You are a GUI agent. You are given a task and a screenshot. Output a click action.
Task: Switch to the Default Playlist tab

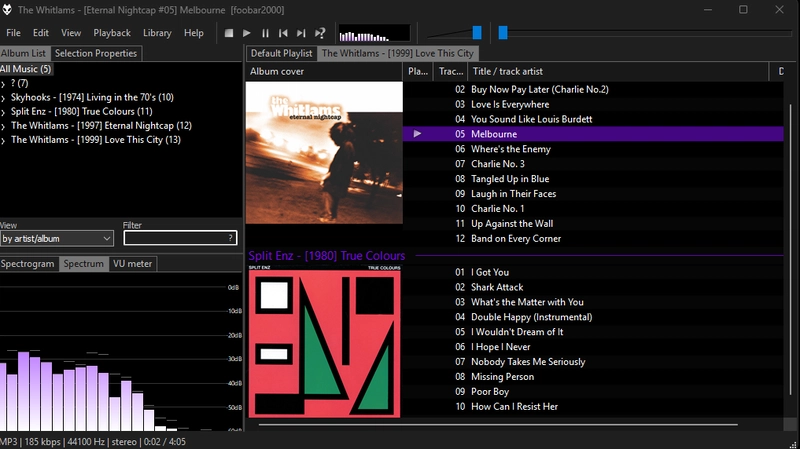coord(281,53)
